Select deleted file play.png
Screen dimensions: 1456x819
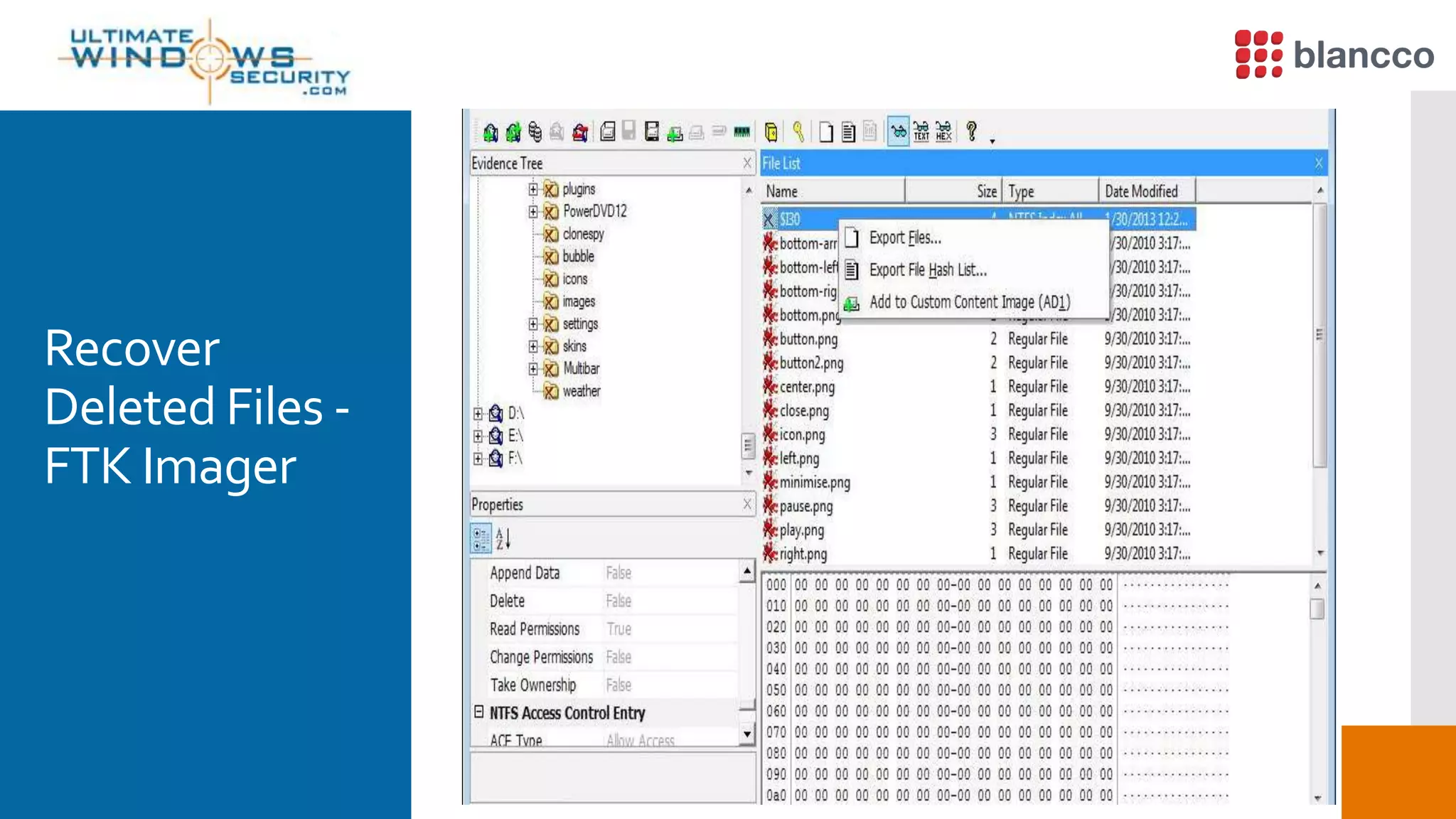(x=801, y=530)
